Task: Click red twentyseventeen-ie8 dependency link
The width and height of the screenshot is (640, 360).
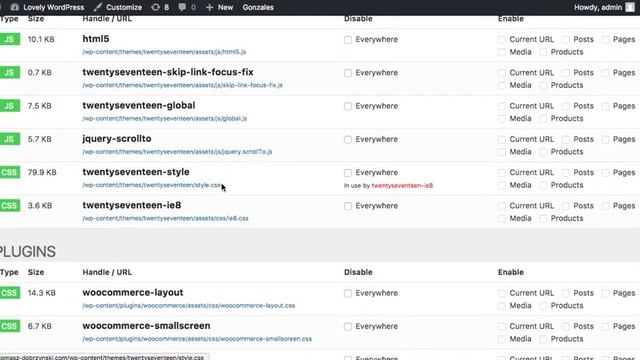Action: coord(402,185)
